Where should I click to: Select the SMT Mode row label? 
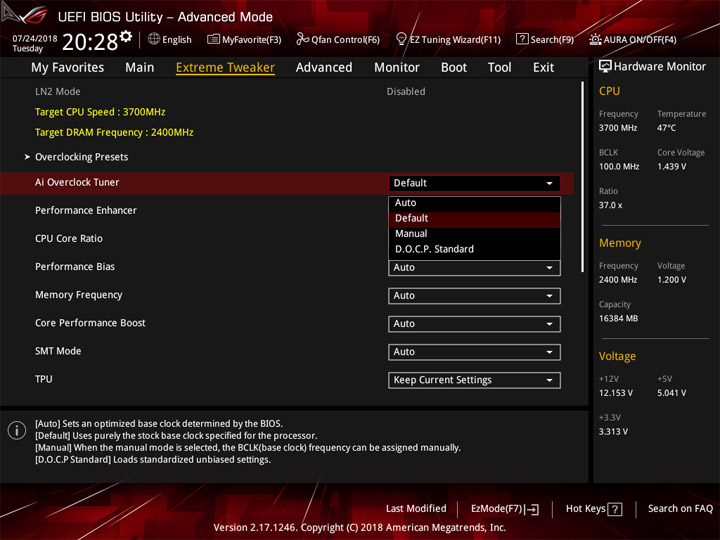58,351
